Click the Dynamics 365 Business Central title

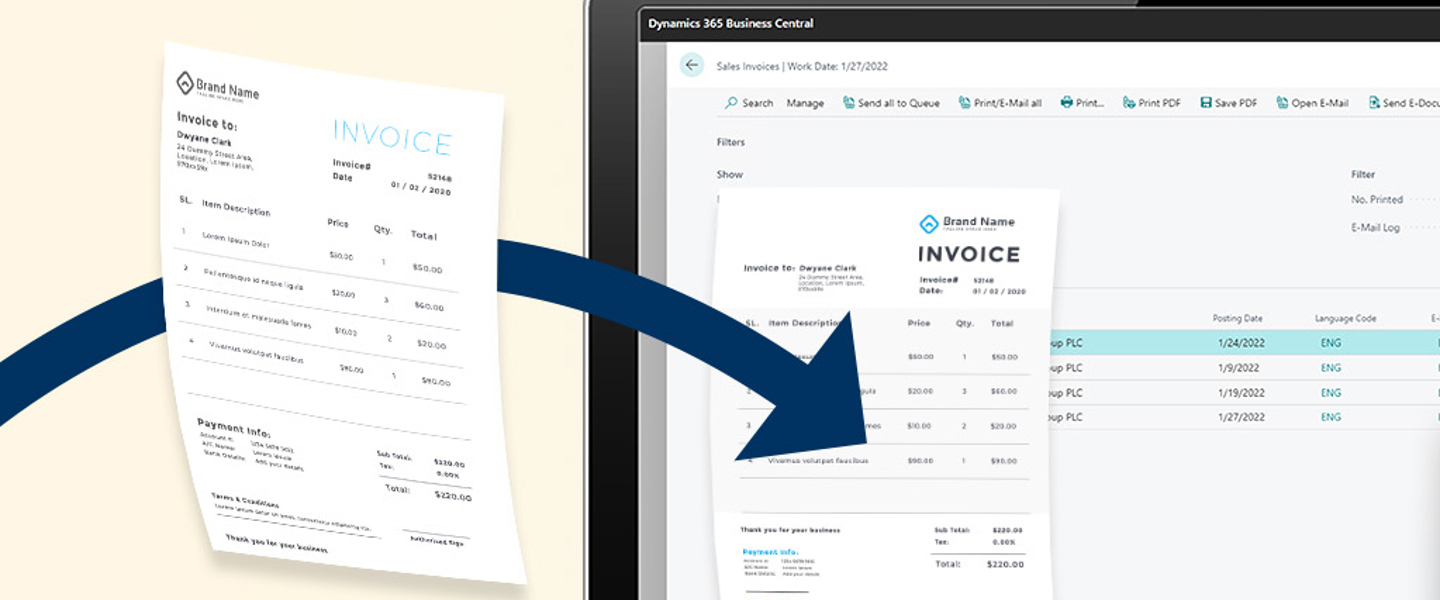(731, 23)
